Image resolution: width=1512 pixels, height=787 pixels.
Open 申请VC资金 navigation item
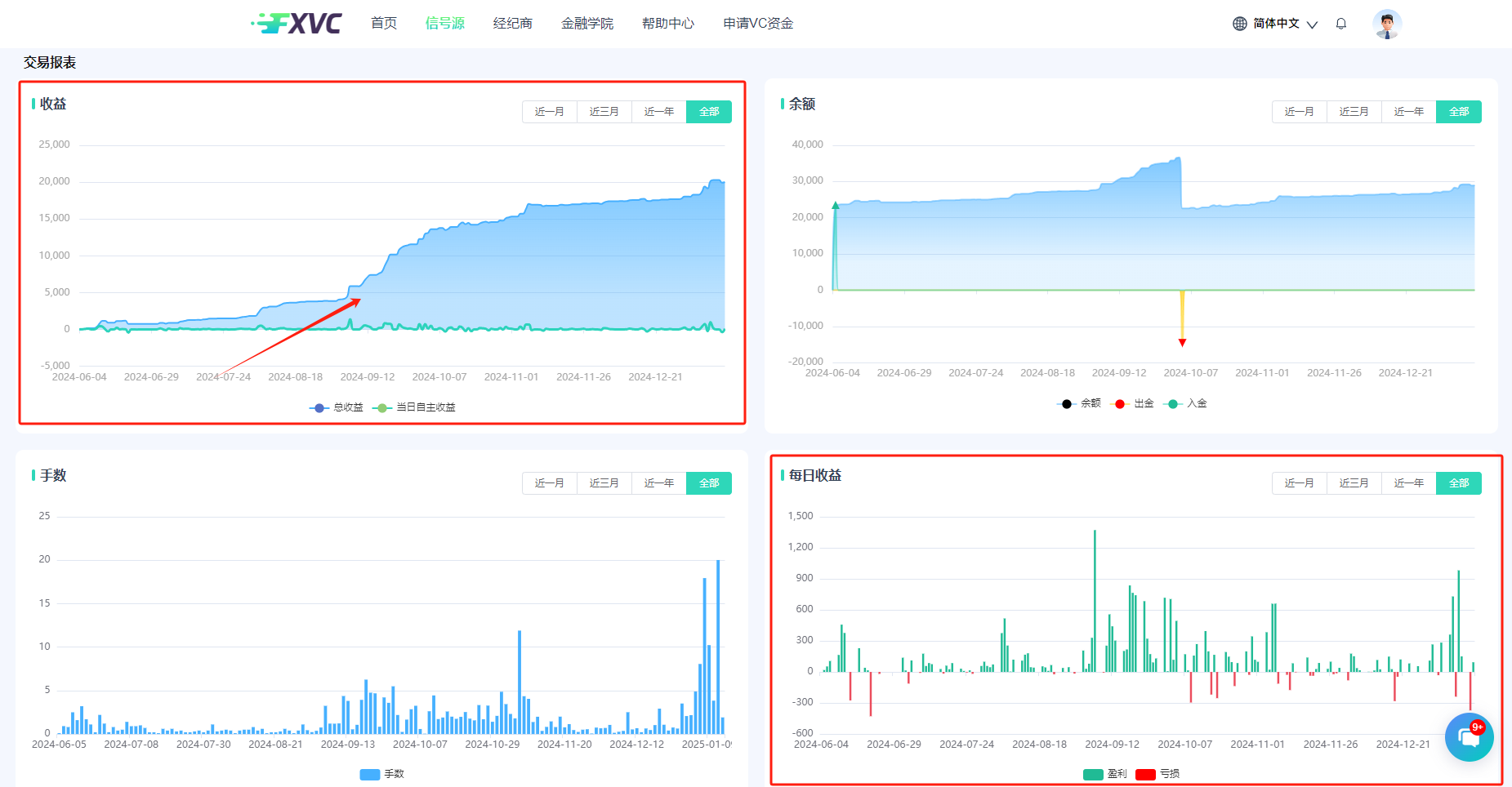coord(758,23)
